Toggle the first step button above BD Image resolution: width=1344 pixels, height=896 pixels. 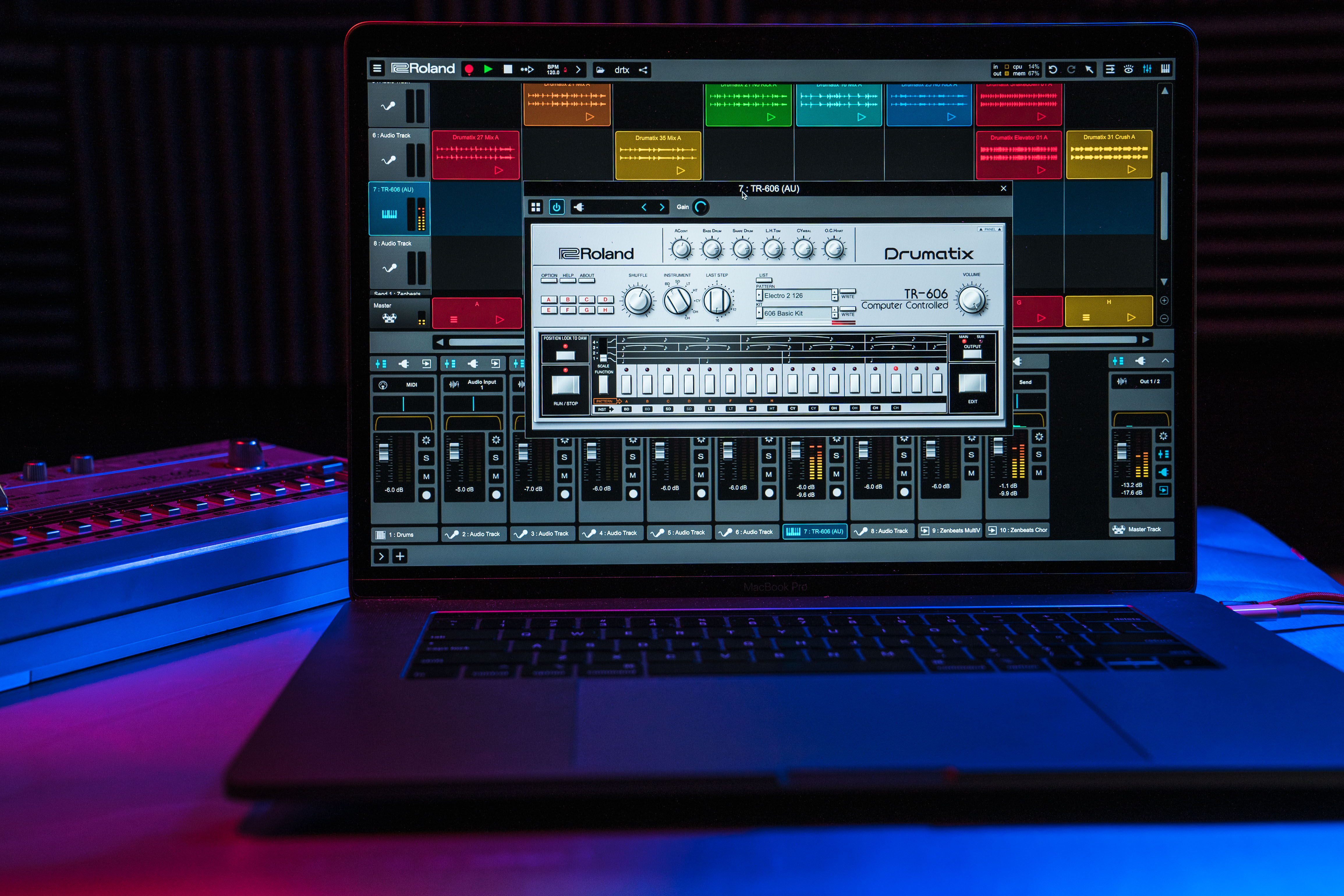[x=626, y=384]
